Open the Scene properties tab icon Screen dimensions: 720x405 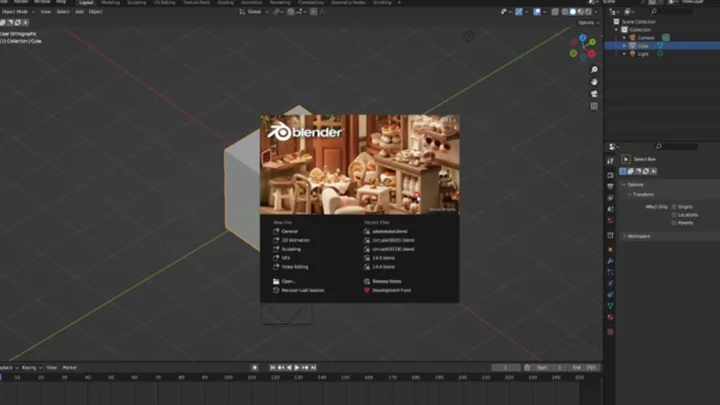(610, 209)
